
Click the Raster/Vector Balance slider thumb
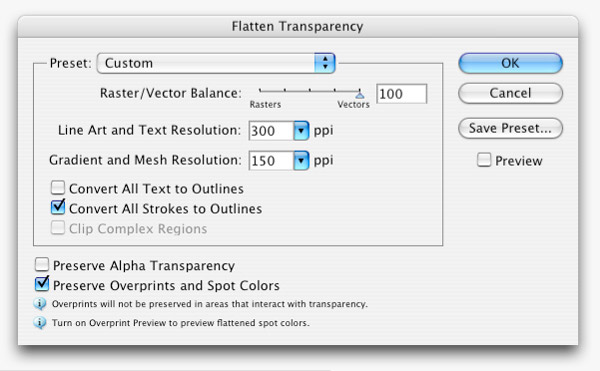coord(360,94)
